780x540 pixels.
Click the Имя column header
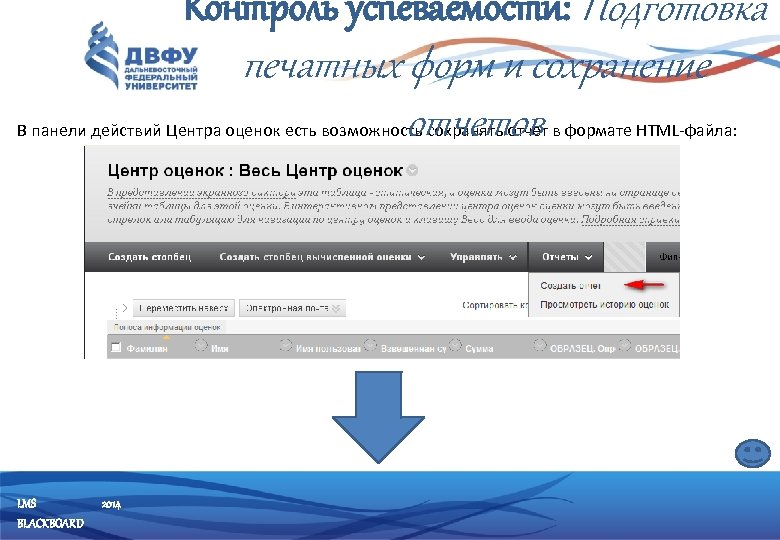[x=219, y=349]
